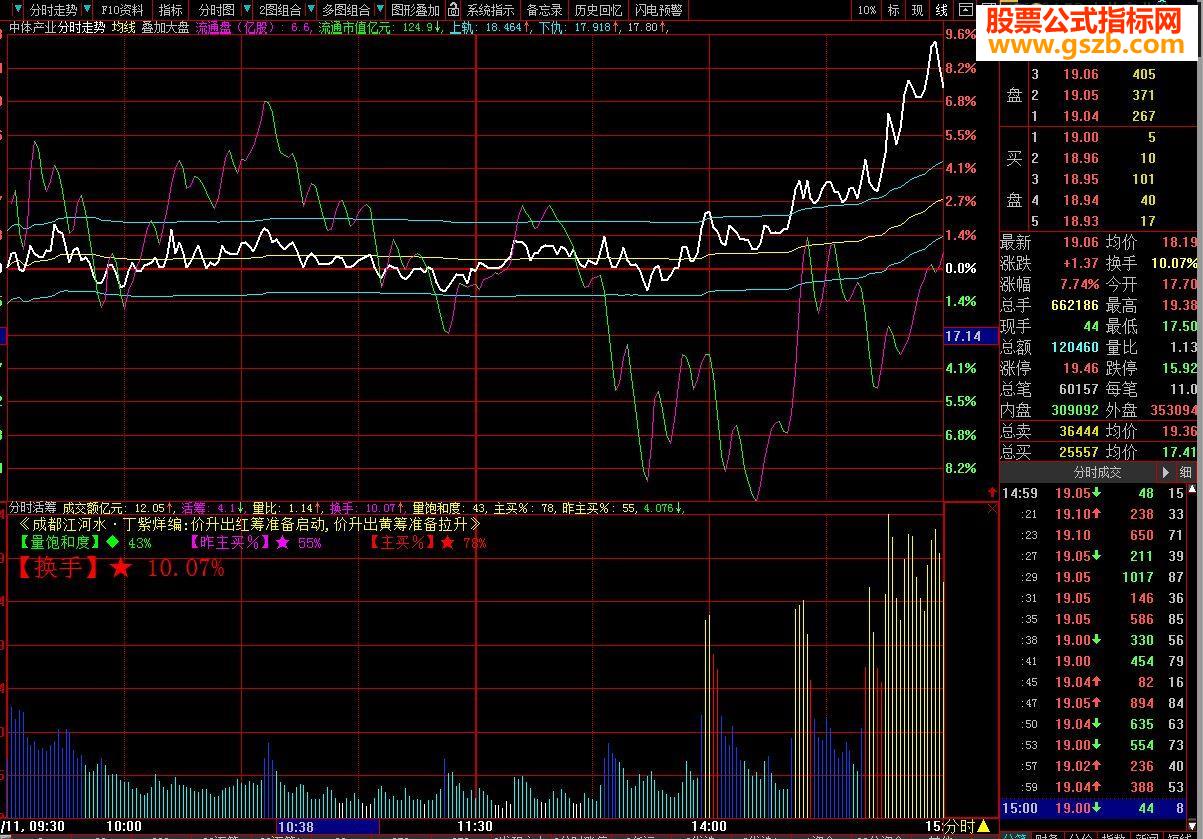Viewport: 1203px width, 839px height.
Task: Open the 指标 indicators button
Action: [x=171, y=10]
